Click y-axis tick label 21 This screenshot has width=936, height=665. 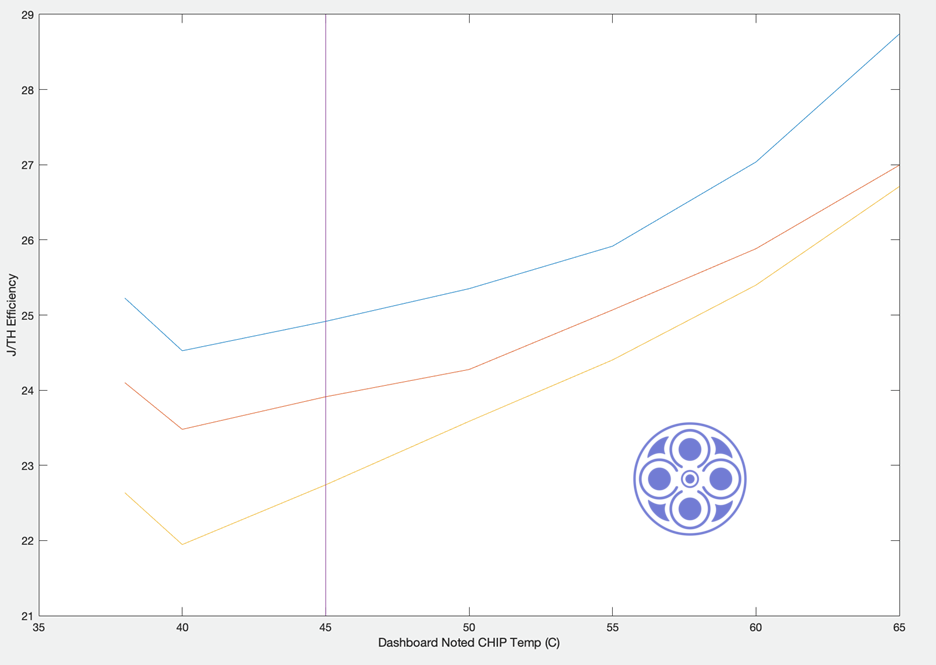click(27, 616)
